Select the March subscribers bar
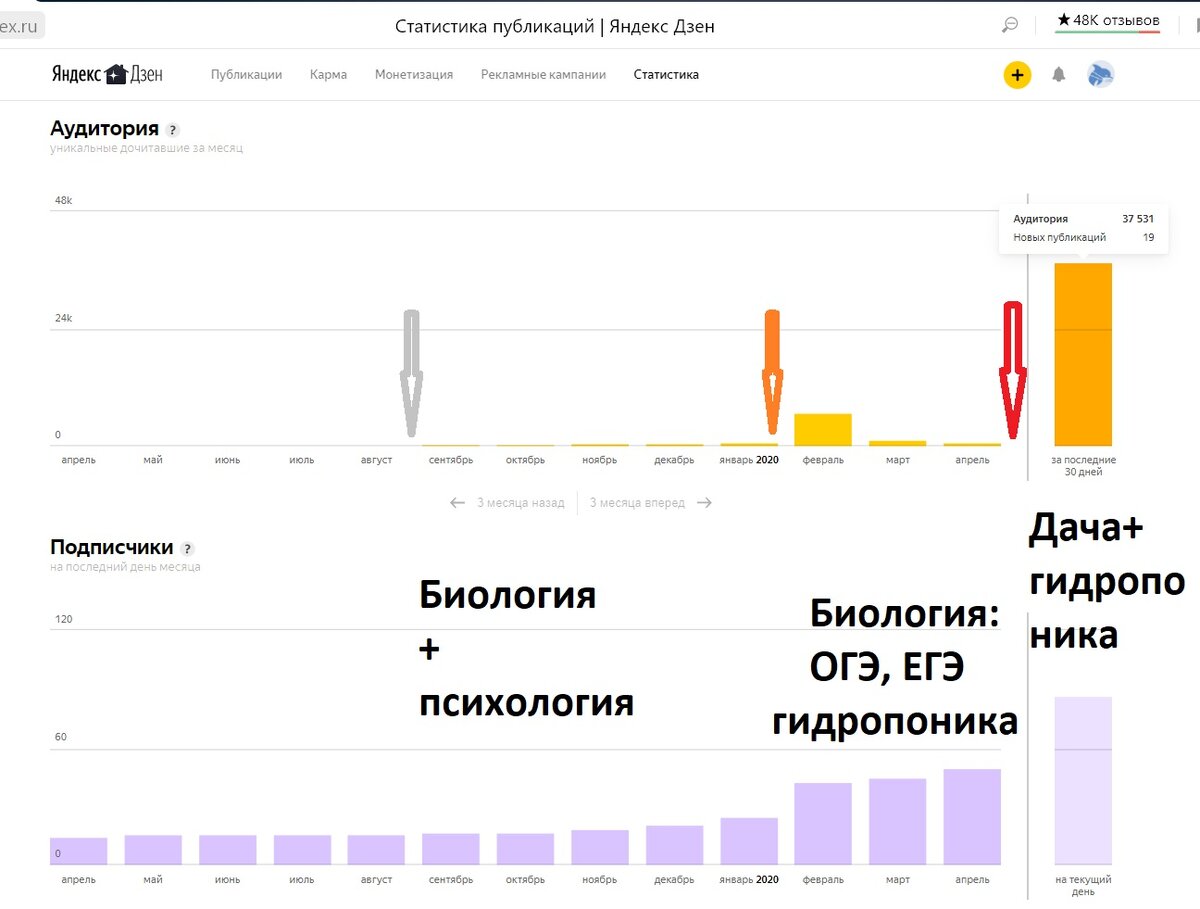Screen dimensions: 1200x909 tap(897, 822)
